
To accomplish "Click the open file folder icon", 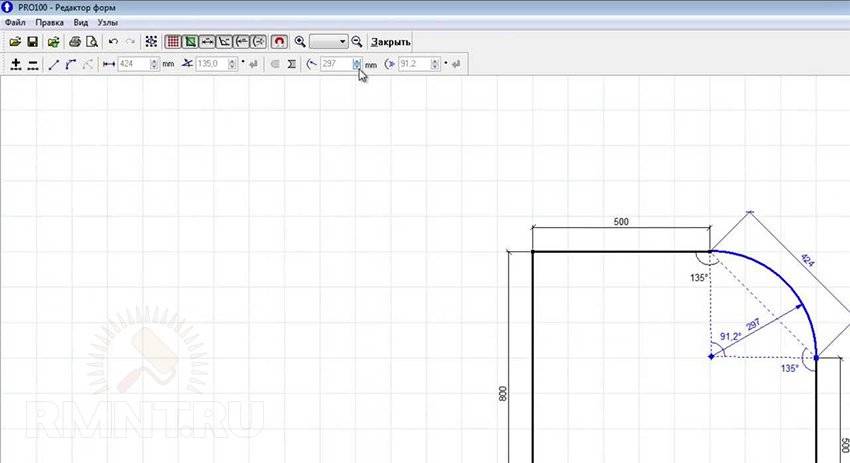I will pos(15,42).
